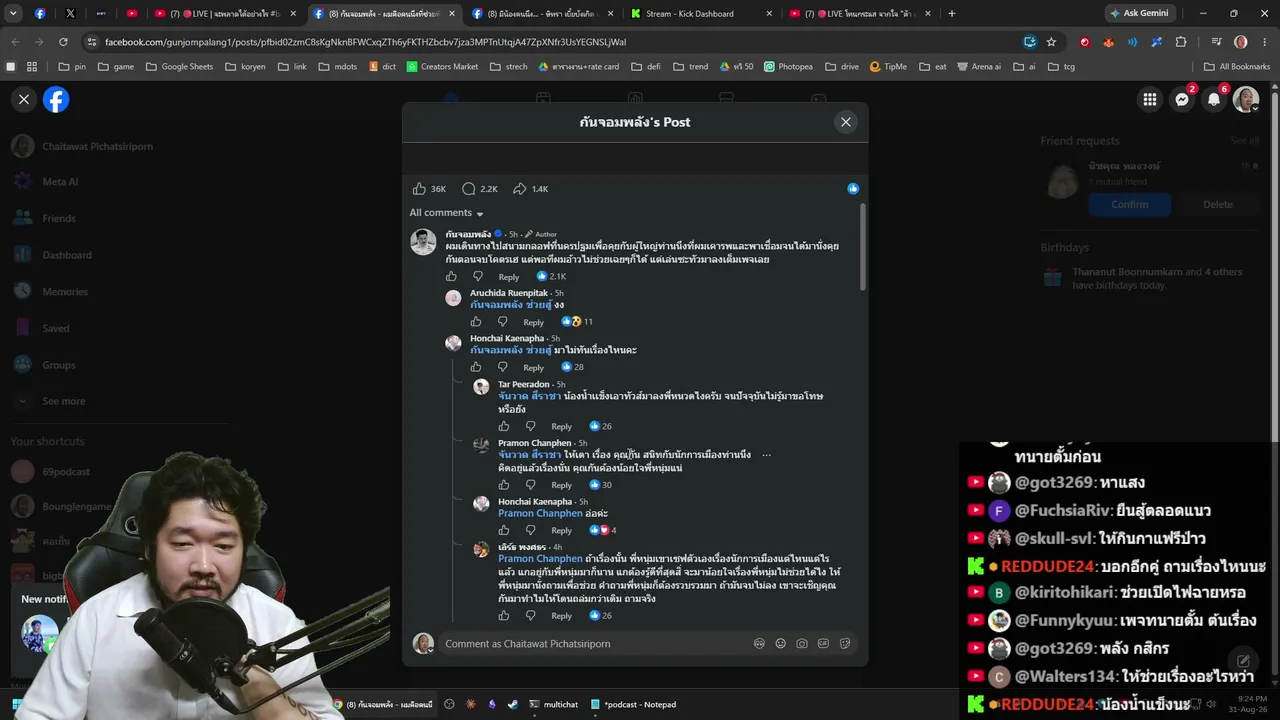1280x720 pixels.
Task: Click the like thumb icon showing 36K
Action: (x=419, y=189)
